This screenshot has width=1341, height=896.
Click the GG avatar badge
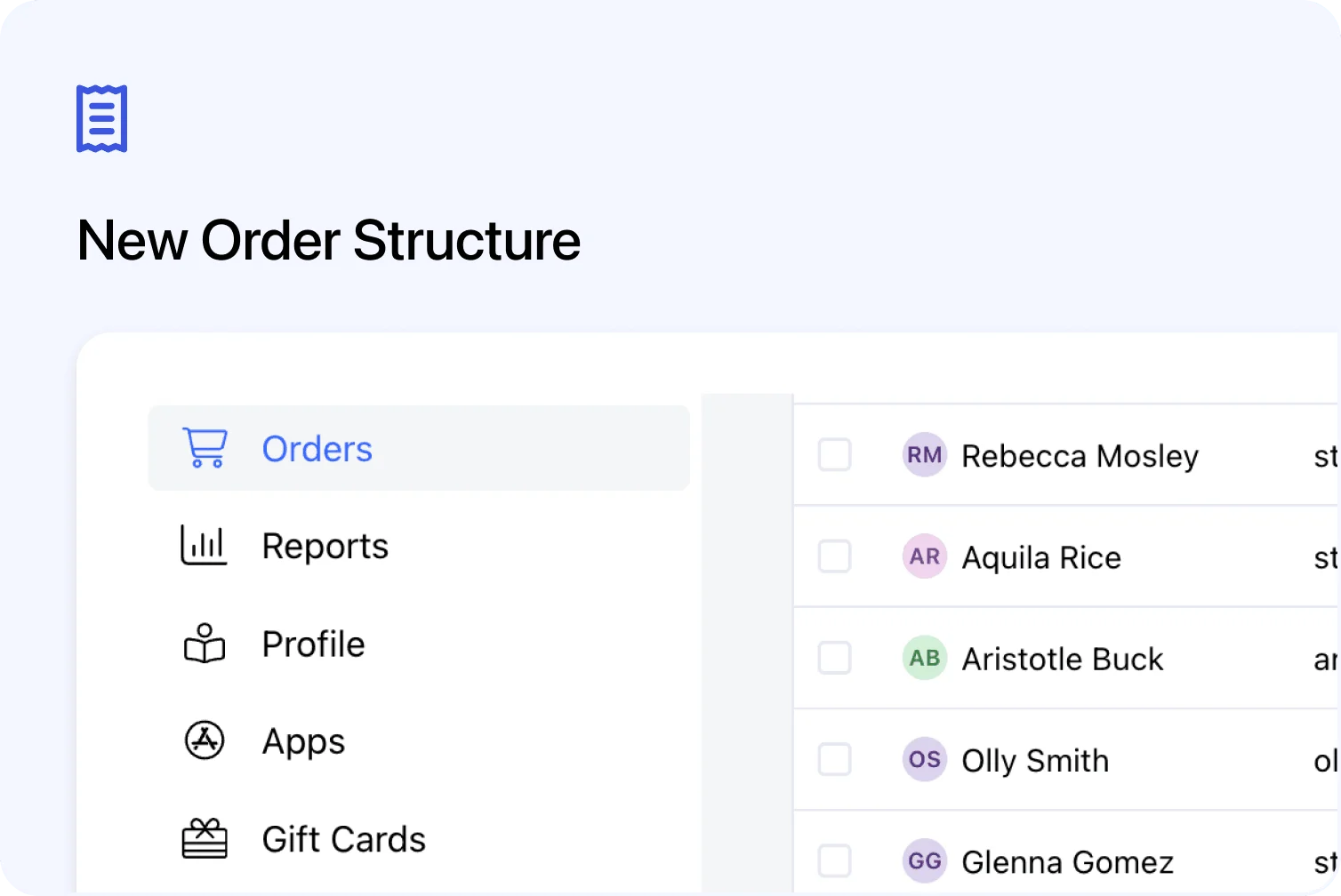[x=925, y=860]
